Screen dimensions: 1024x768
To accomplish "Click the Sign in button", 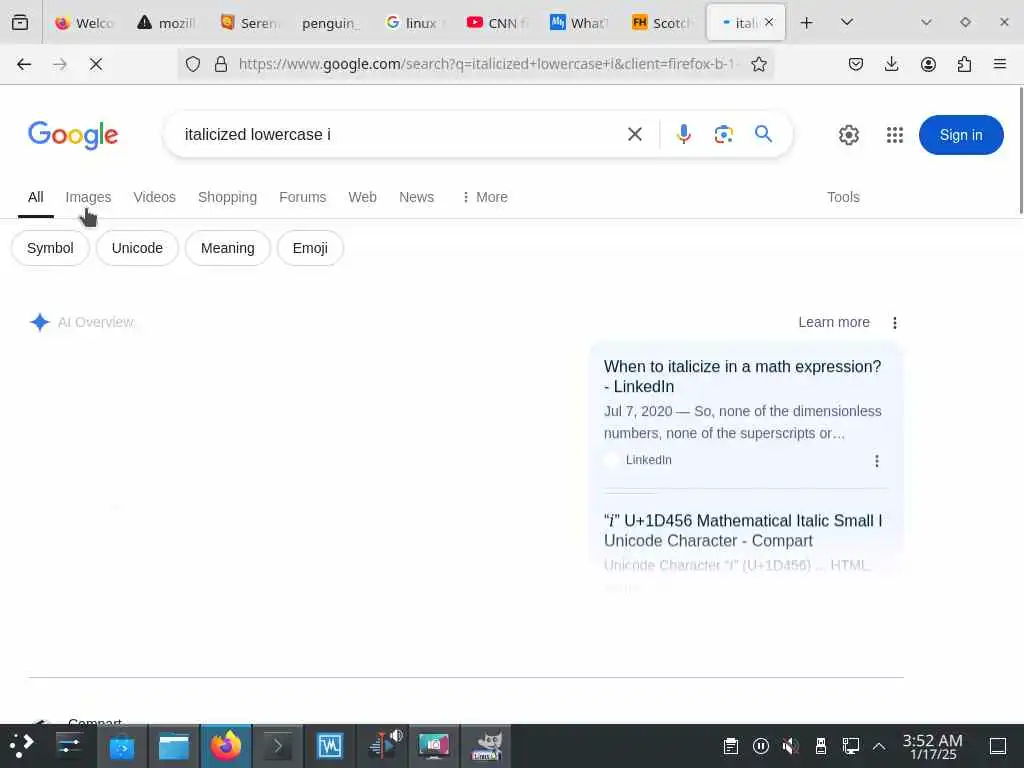I will tap(961, 135).
